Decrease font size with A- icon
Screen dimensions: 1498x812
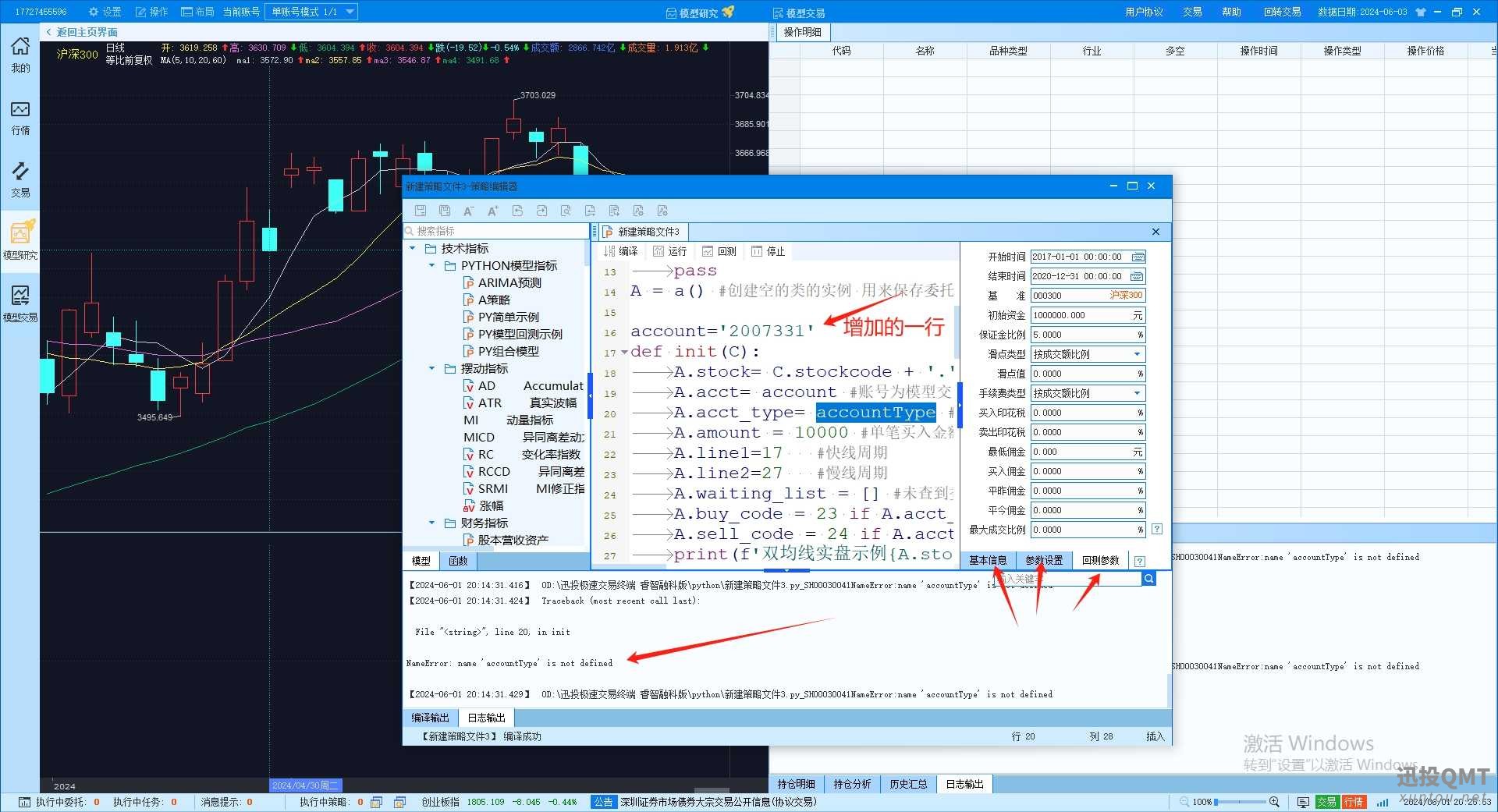(468, 211)
